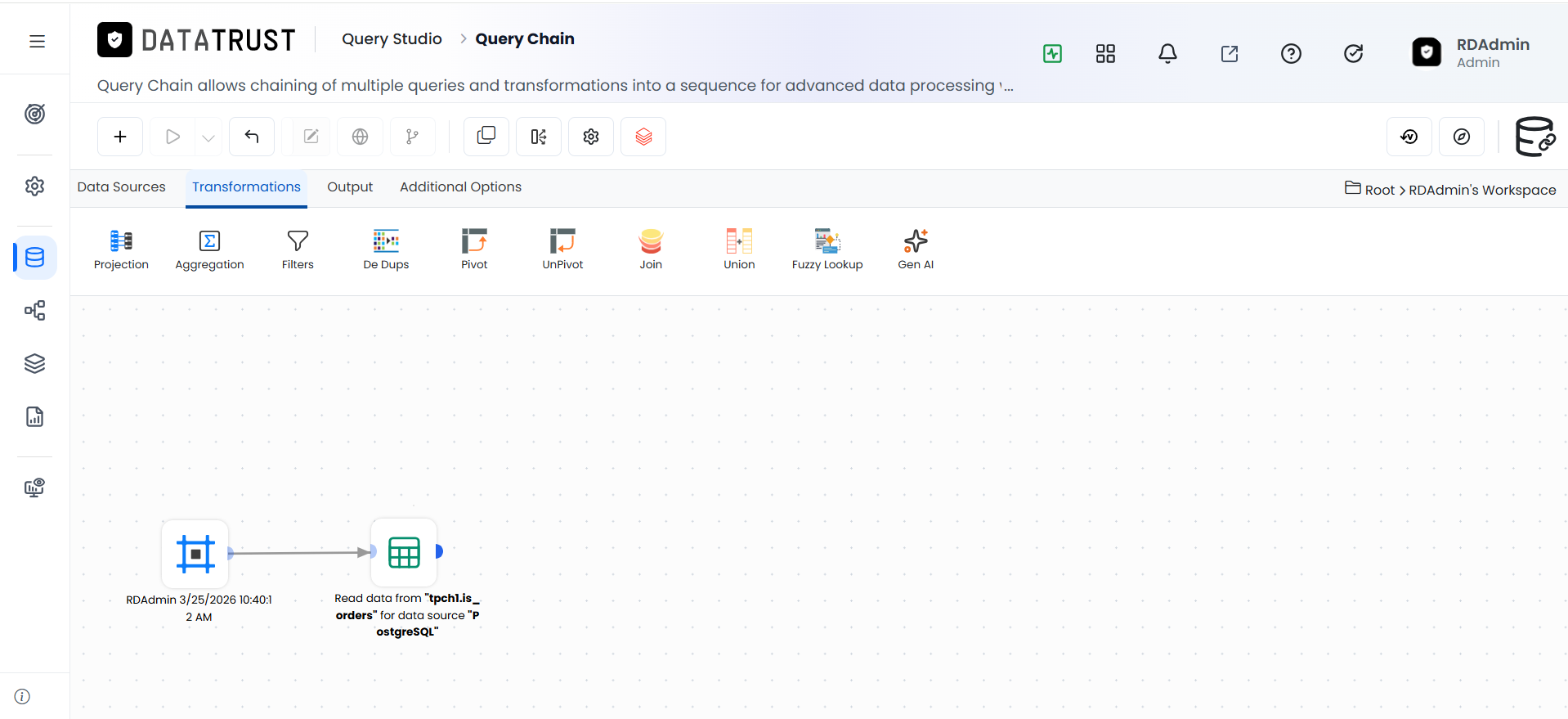Select the Projection transformation
Image resolution: width=1568 pixels, height=719 pixels.
[121, 249]
